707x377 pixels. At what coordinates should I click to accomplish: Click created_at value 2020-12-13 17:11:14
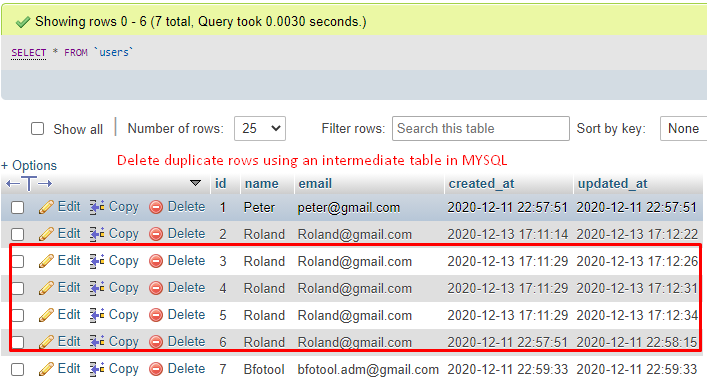(508, 234)
